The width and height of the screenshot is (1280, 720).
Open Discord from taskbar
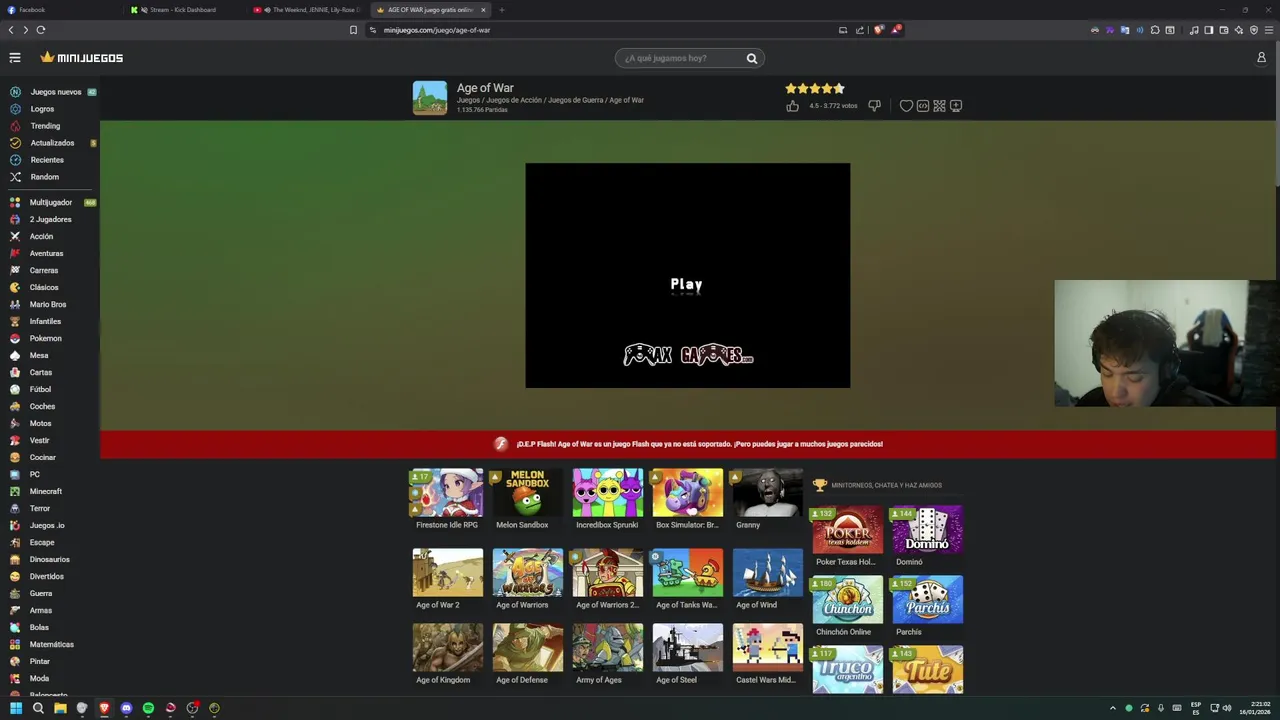point(126,708)
